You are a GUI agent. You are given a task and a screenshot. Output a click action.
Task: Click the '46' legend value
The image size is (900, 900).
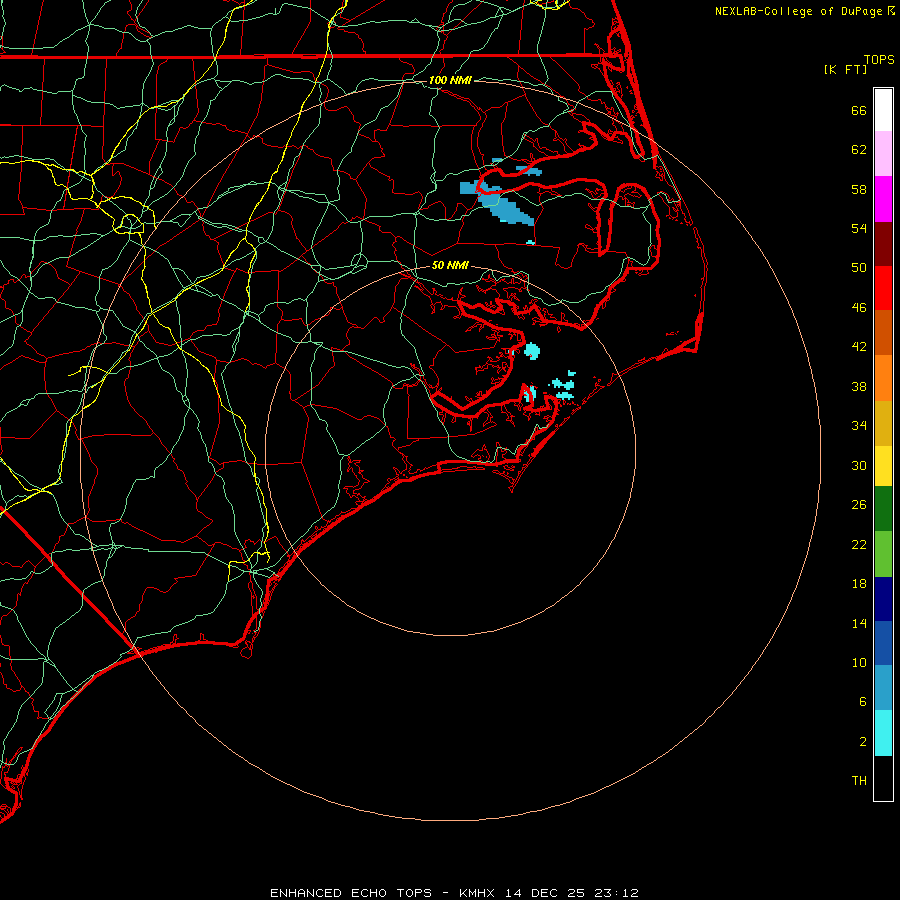pos(859,307)
